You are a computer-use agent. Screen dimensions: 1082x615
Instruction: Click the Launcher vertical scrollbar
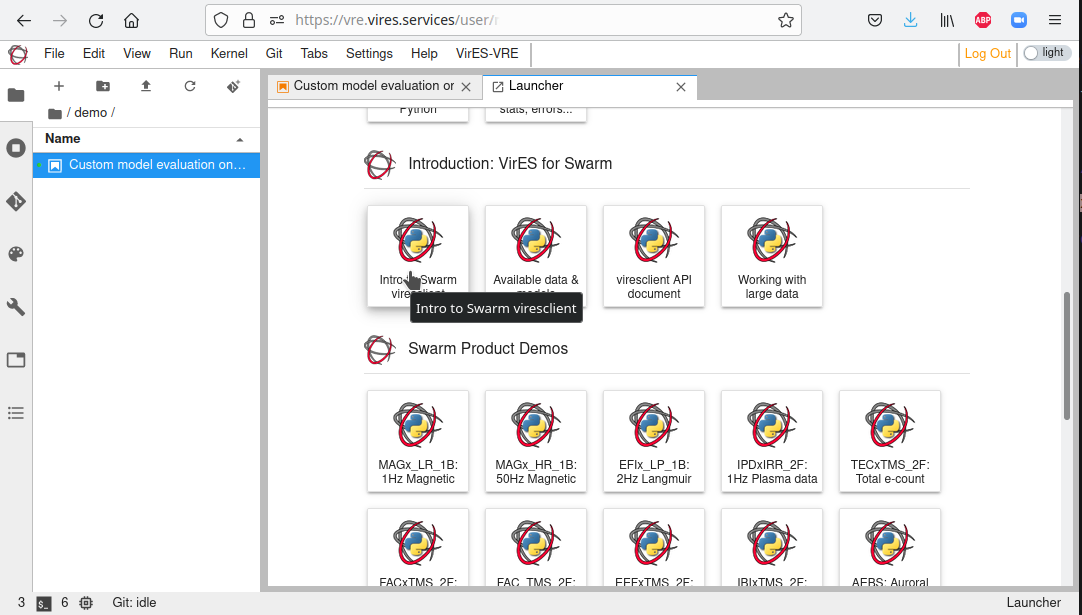tap(1068, 355)
